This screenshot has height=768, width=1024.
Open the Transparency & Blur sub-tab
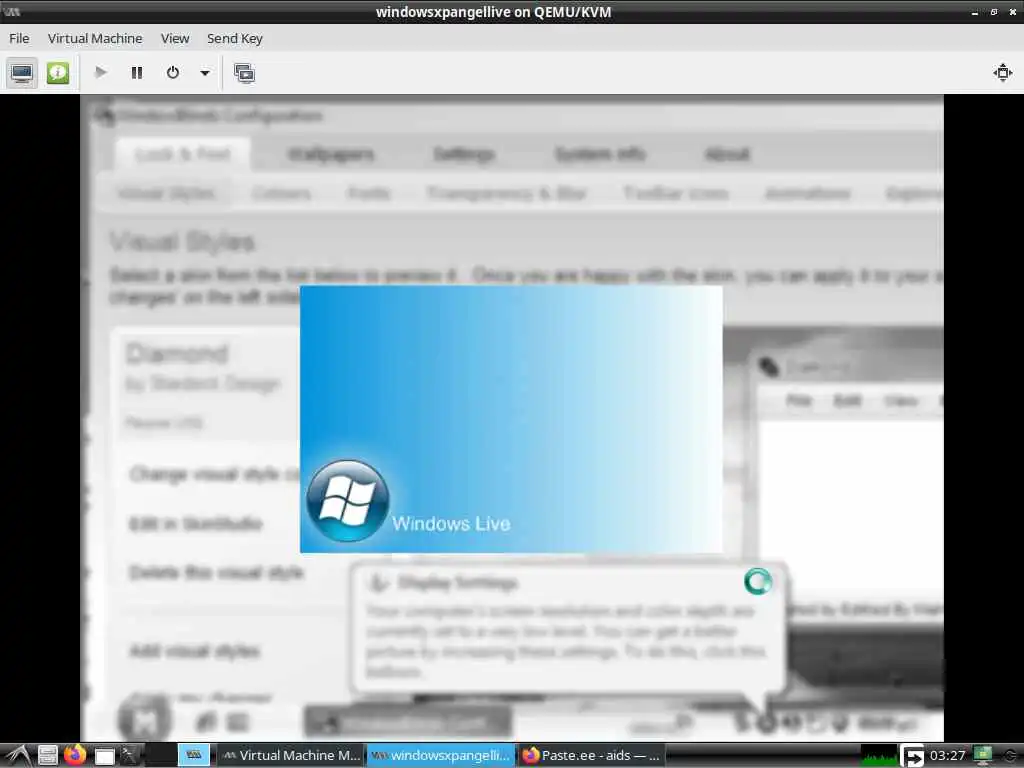[x=507, y=193]
